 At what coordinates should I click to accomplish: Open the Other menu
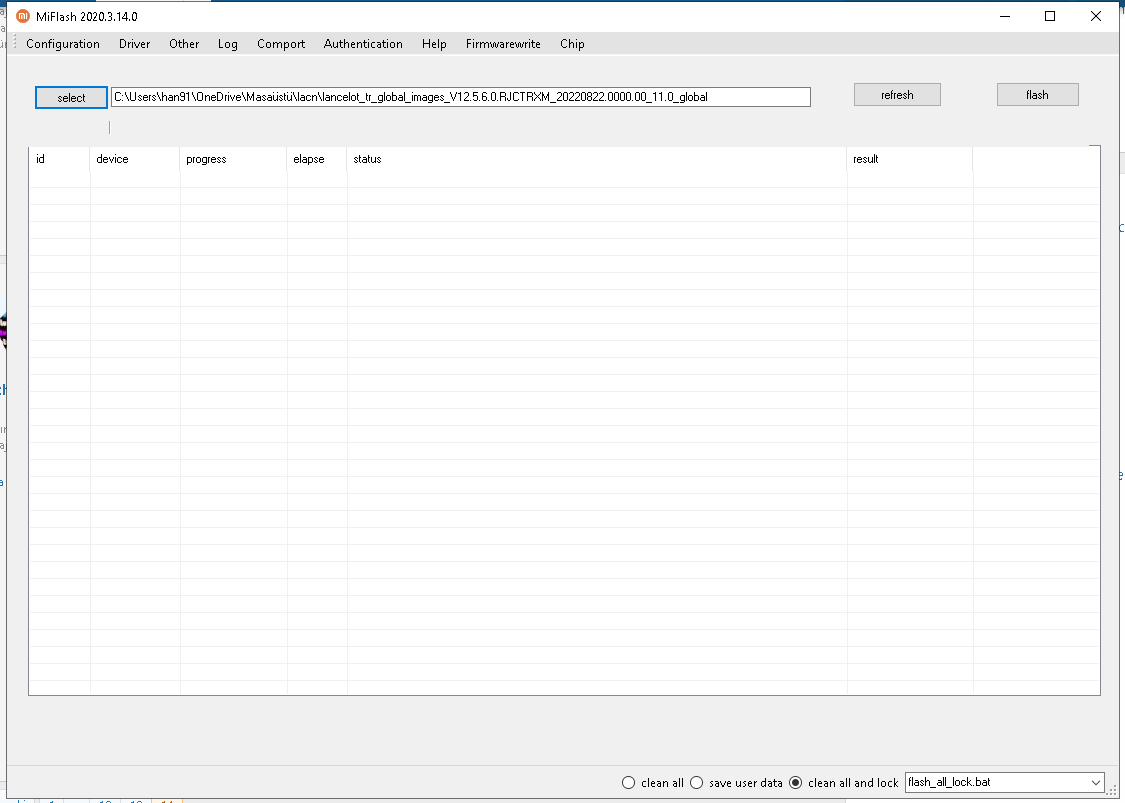click(x=184, y=44)
